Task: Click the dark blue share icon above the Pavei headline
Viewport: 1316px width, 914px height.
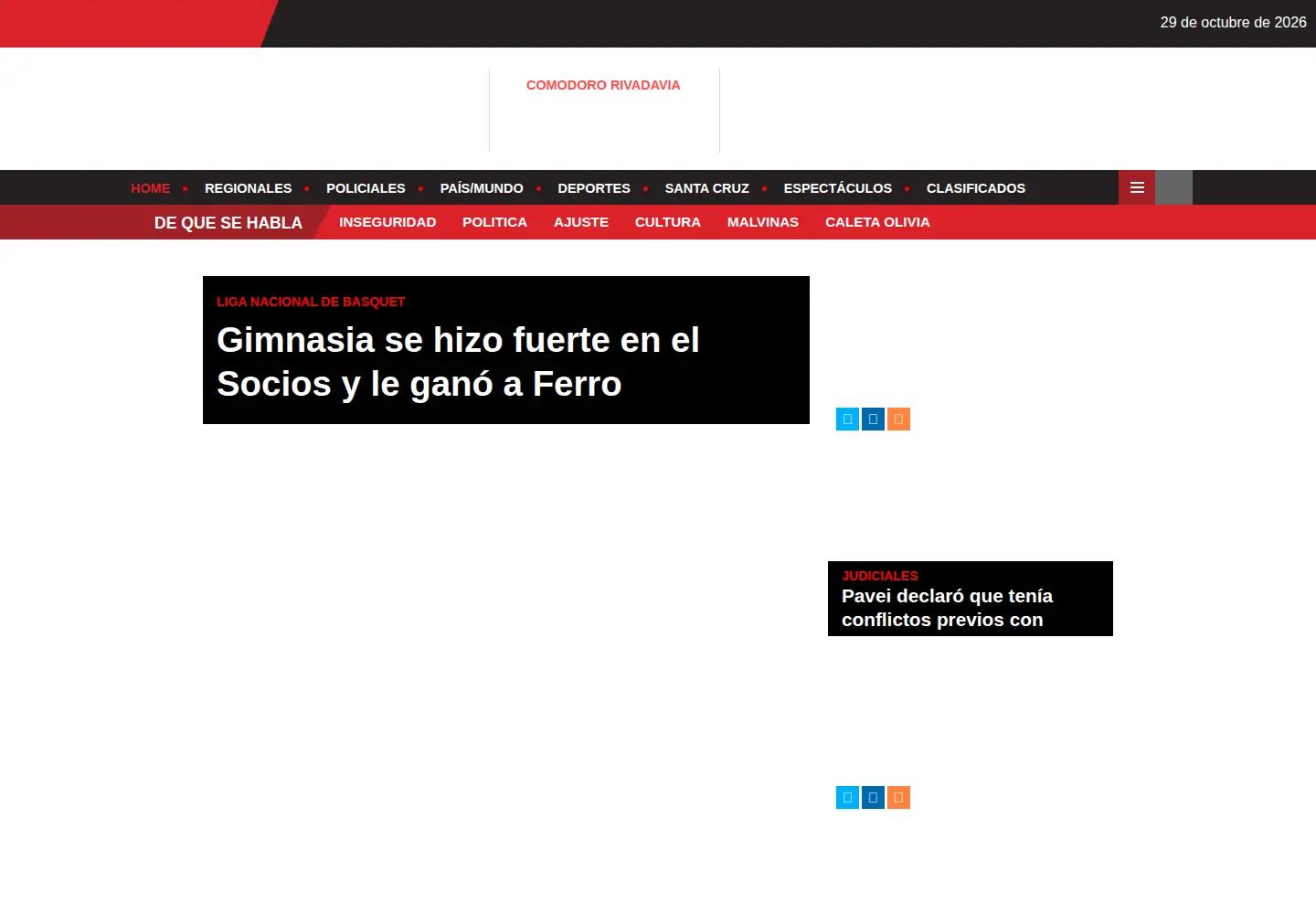Action: coord(873,420)
